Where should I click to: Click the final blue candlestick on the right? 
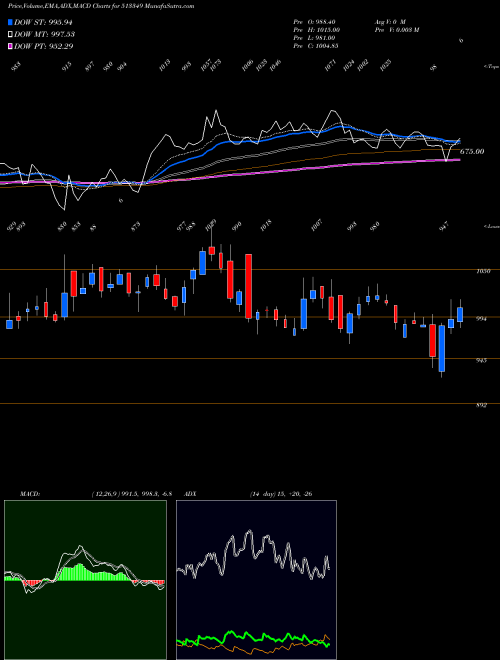(460, 314)
